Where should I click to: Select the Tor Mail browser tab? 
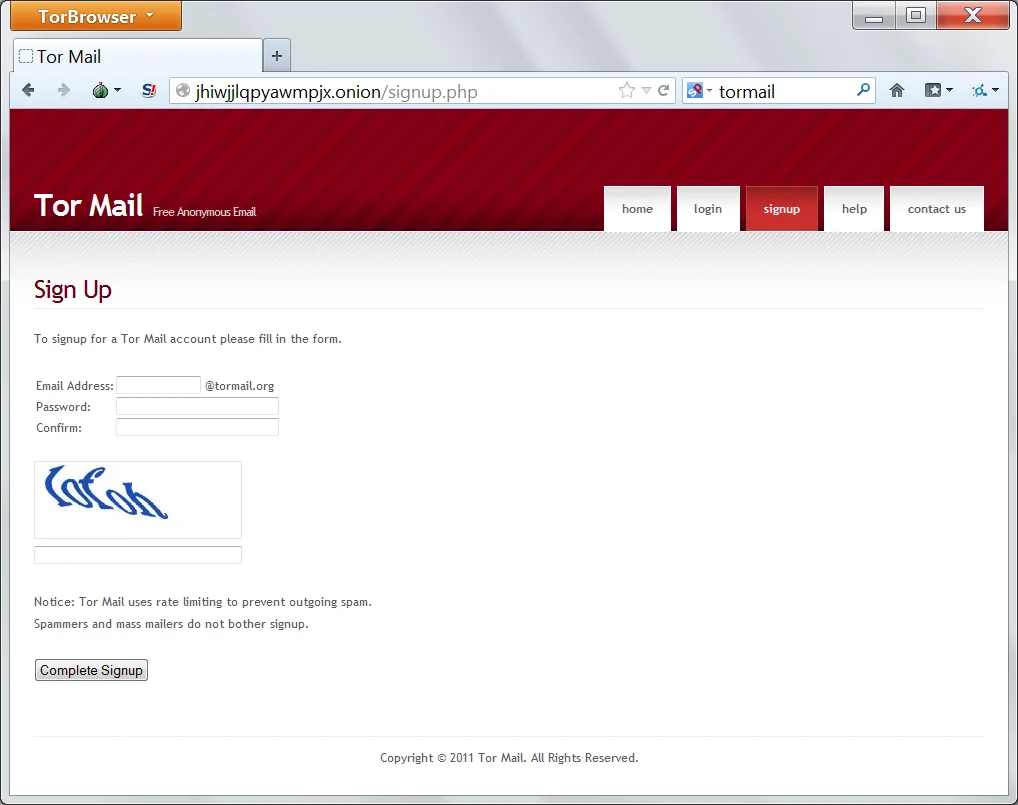click(x=138, y=56)
